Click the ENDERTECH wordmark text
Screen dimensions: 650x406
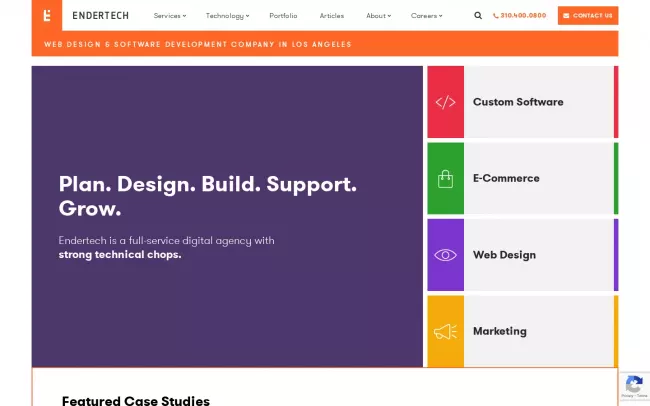pos(100,16)
